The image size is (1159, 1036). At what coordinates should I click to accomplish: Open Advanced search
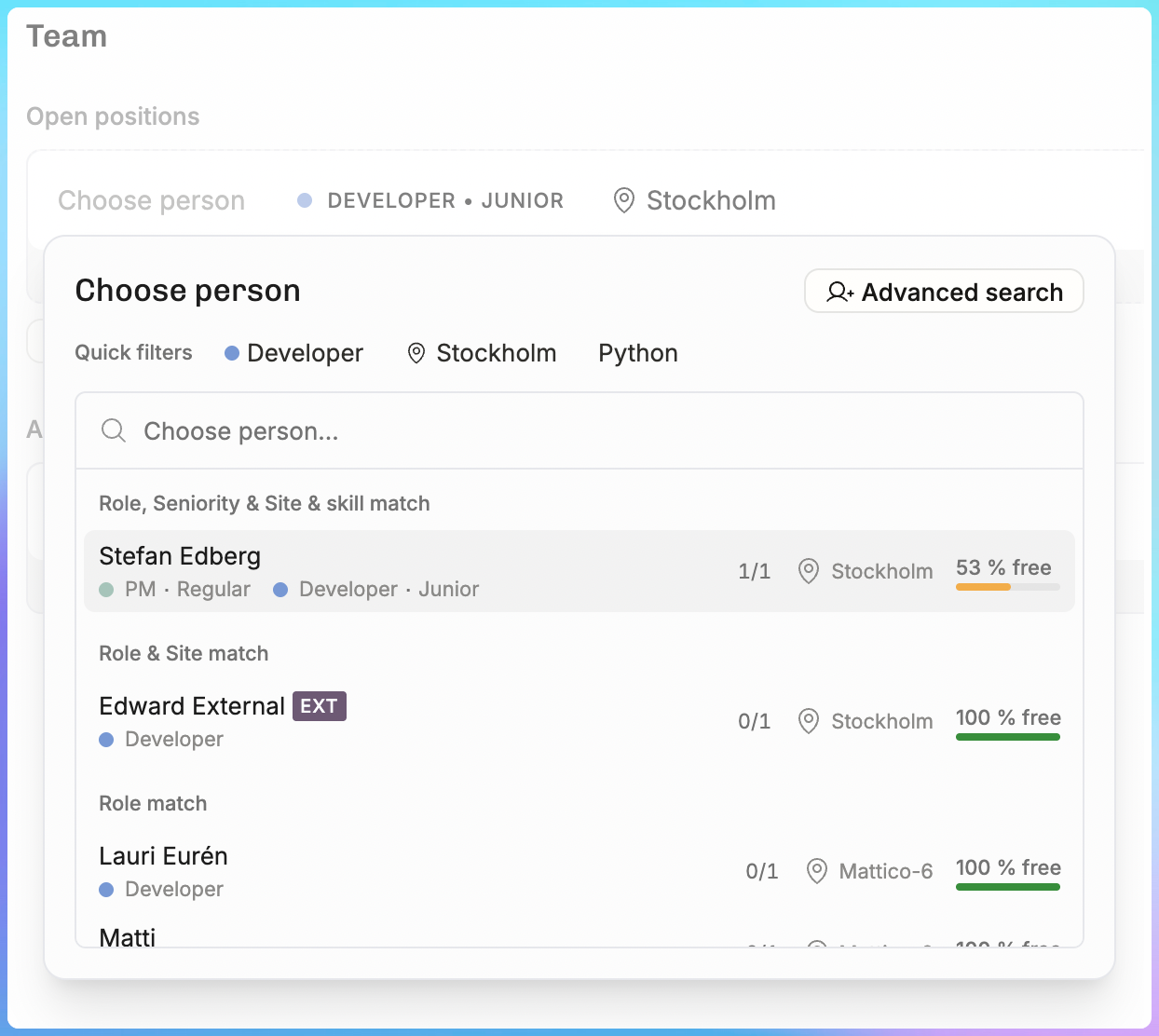(x=944, y=292)
